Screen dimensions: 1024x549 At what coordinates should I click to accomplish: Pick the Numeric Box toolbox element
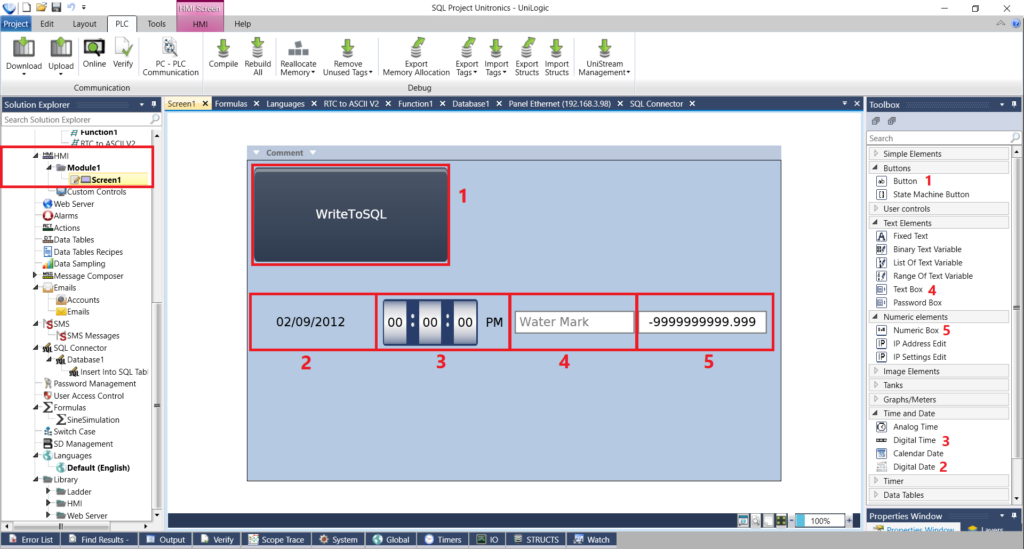pyautogui.click(x=916, y=330)
